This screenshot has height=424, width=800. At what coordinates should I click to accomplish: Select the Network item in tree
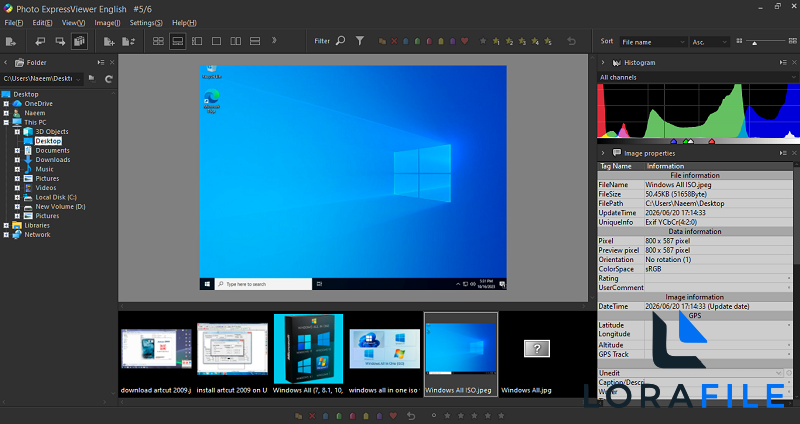[x=37, y=235]
